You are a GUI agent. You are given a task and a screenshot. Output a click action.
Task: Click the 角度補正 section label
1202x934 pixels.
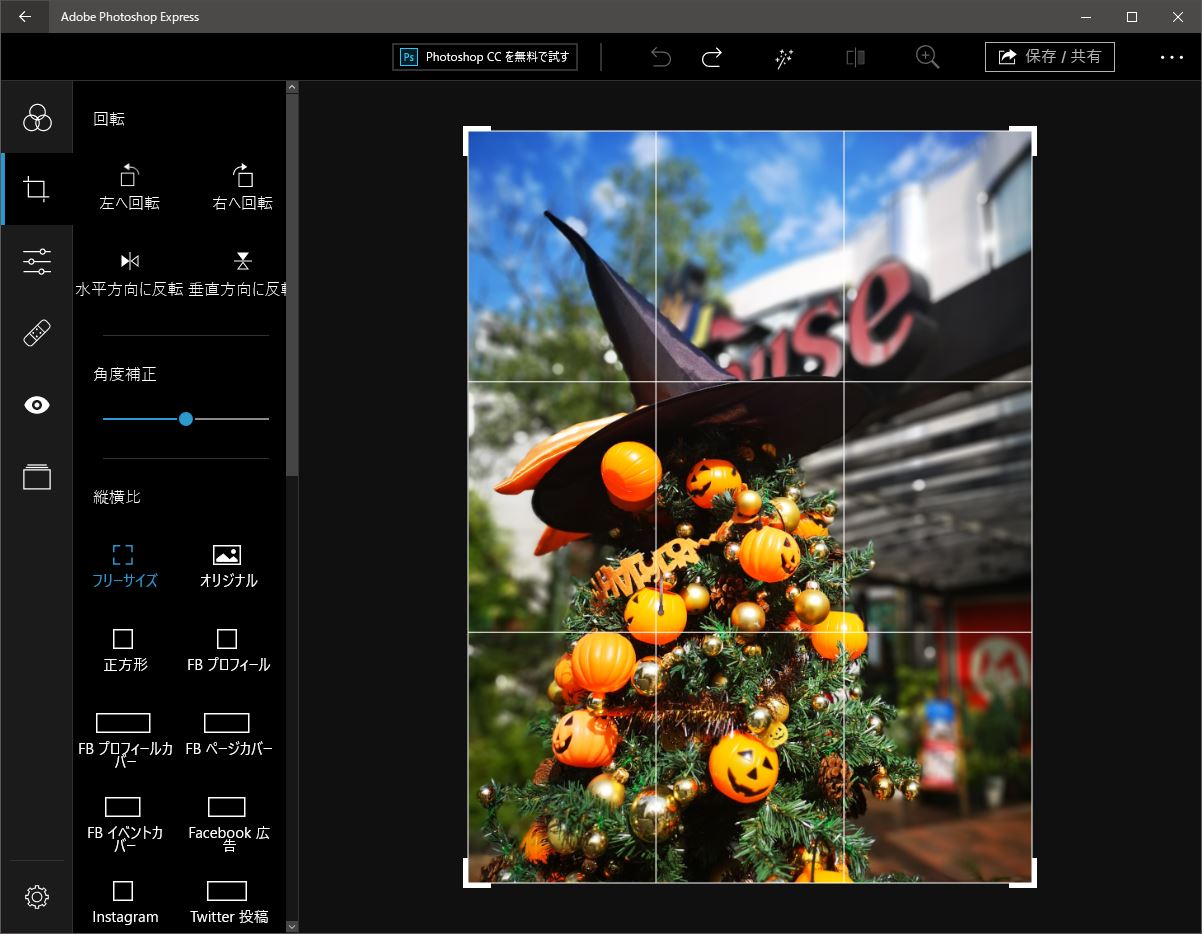[125, 374]
